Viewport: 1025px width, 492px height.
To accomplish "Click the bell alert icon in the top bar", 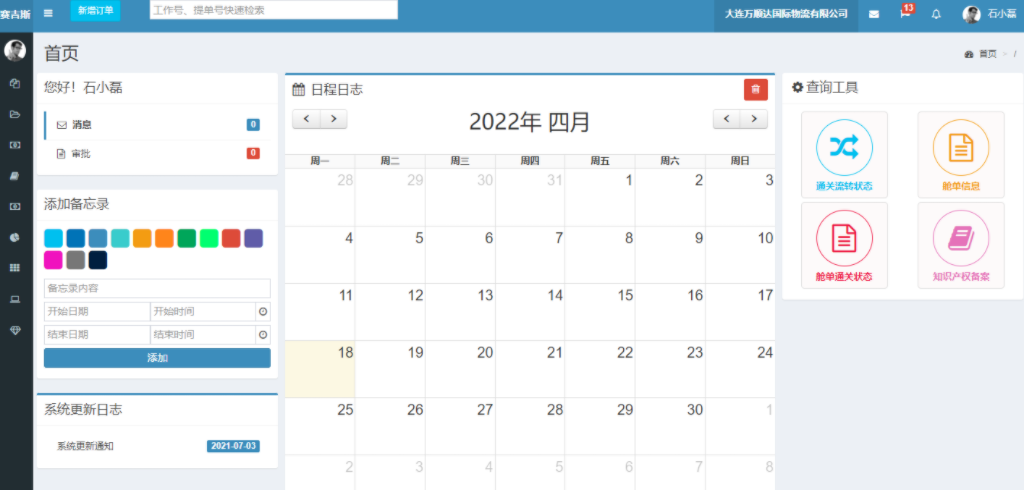I will pyautogui.click(x=936, y=14).
